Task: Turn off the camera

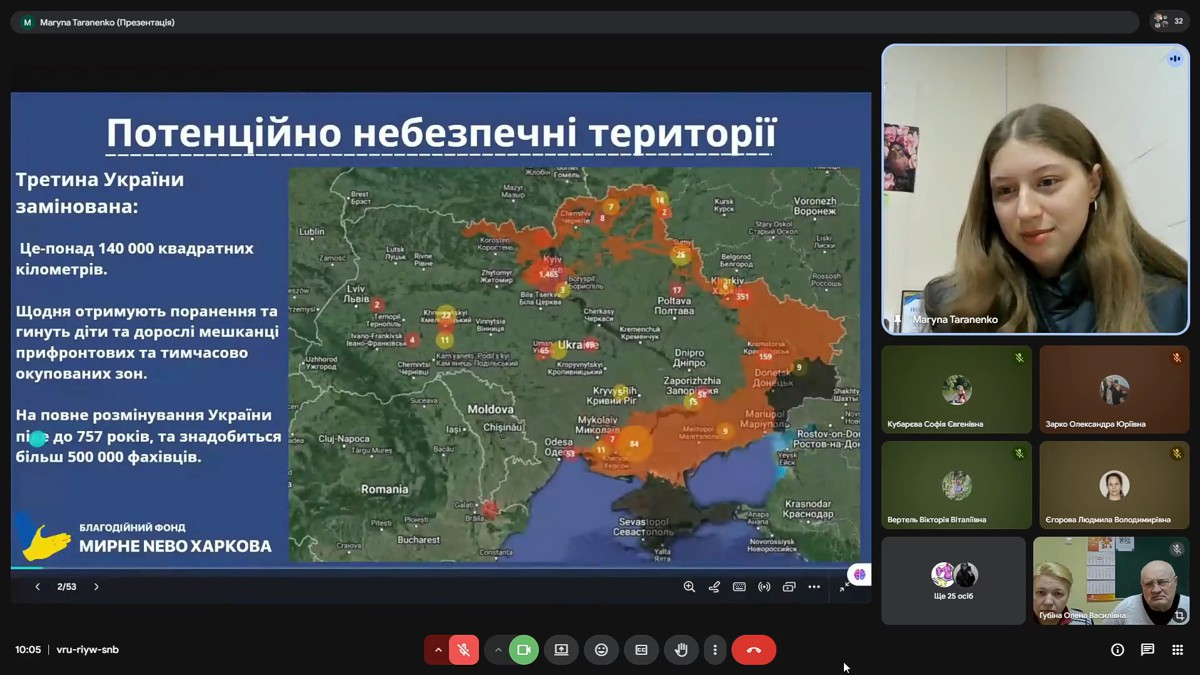Action: (523, 650)
